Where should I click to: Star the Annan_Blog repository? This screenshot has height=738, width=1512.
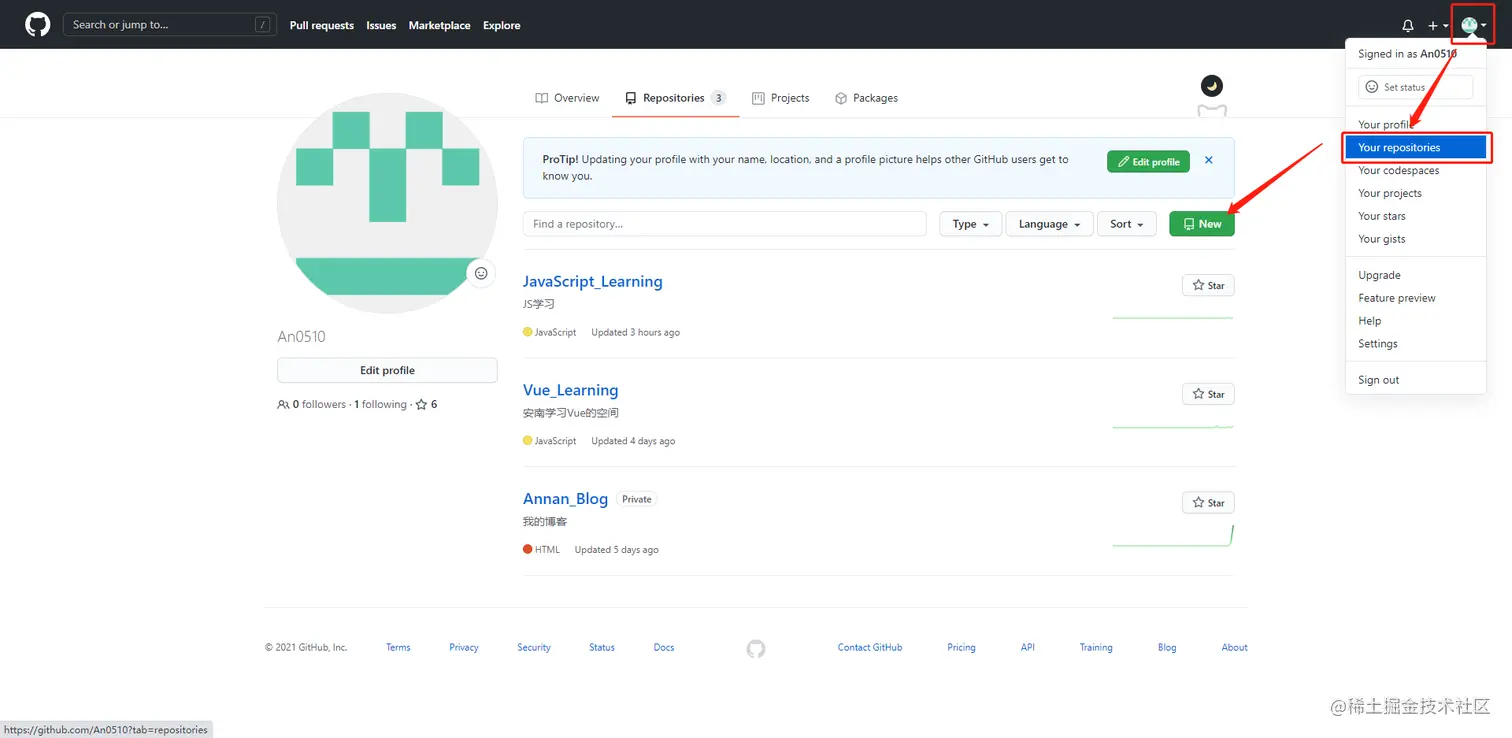click(x=1208, y=503)
